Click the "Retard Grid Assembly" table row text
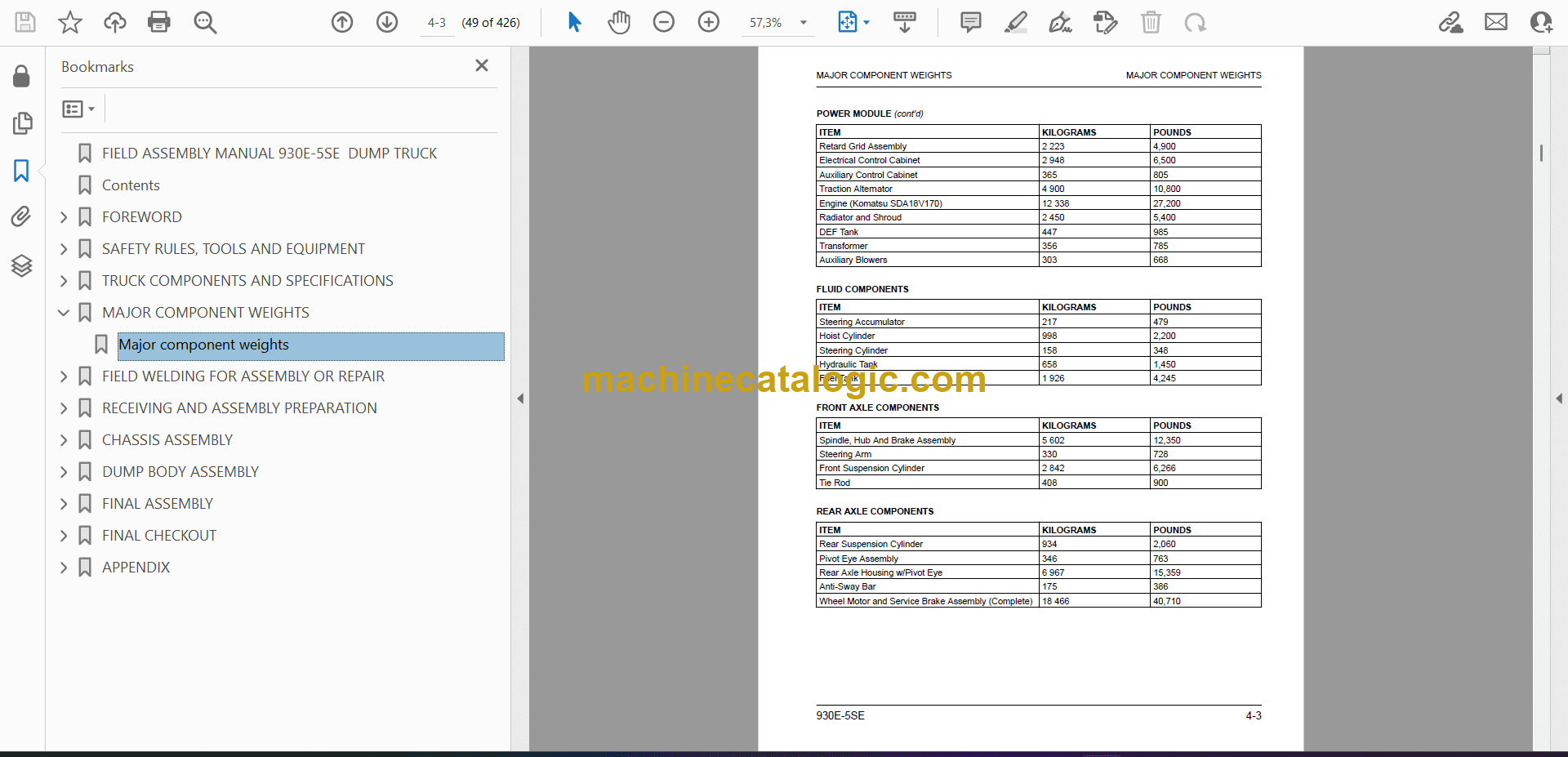The height and width of the screenshot is (757, 1568). 862,146
